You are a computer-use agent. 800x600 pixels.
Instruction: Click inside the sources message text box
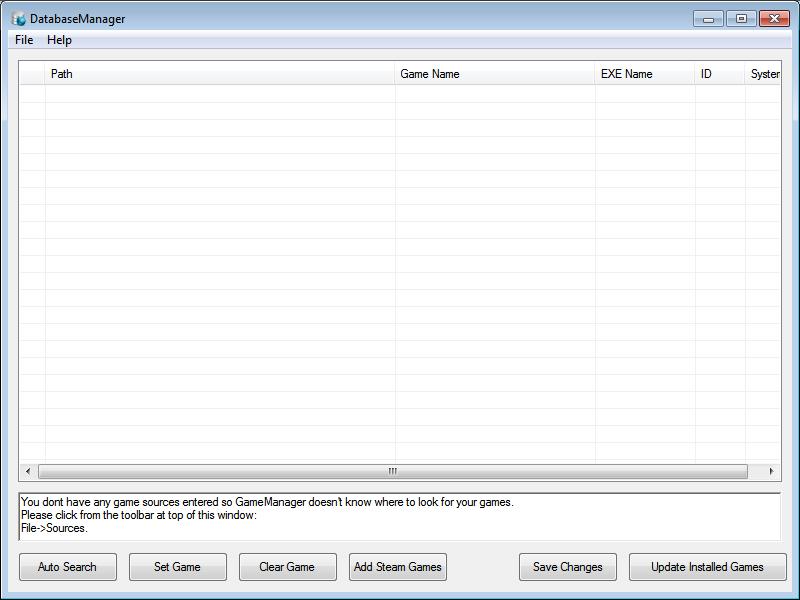pos(400,516)
